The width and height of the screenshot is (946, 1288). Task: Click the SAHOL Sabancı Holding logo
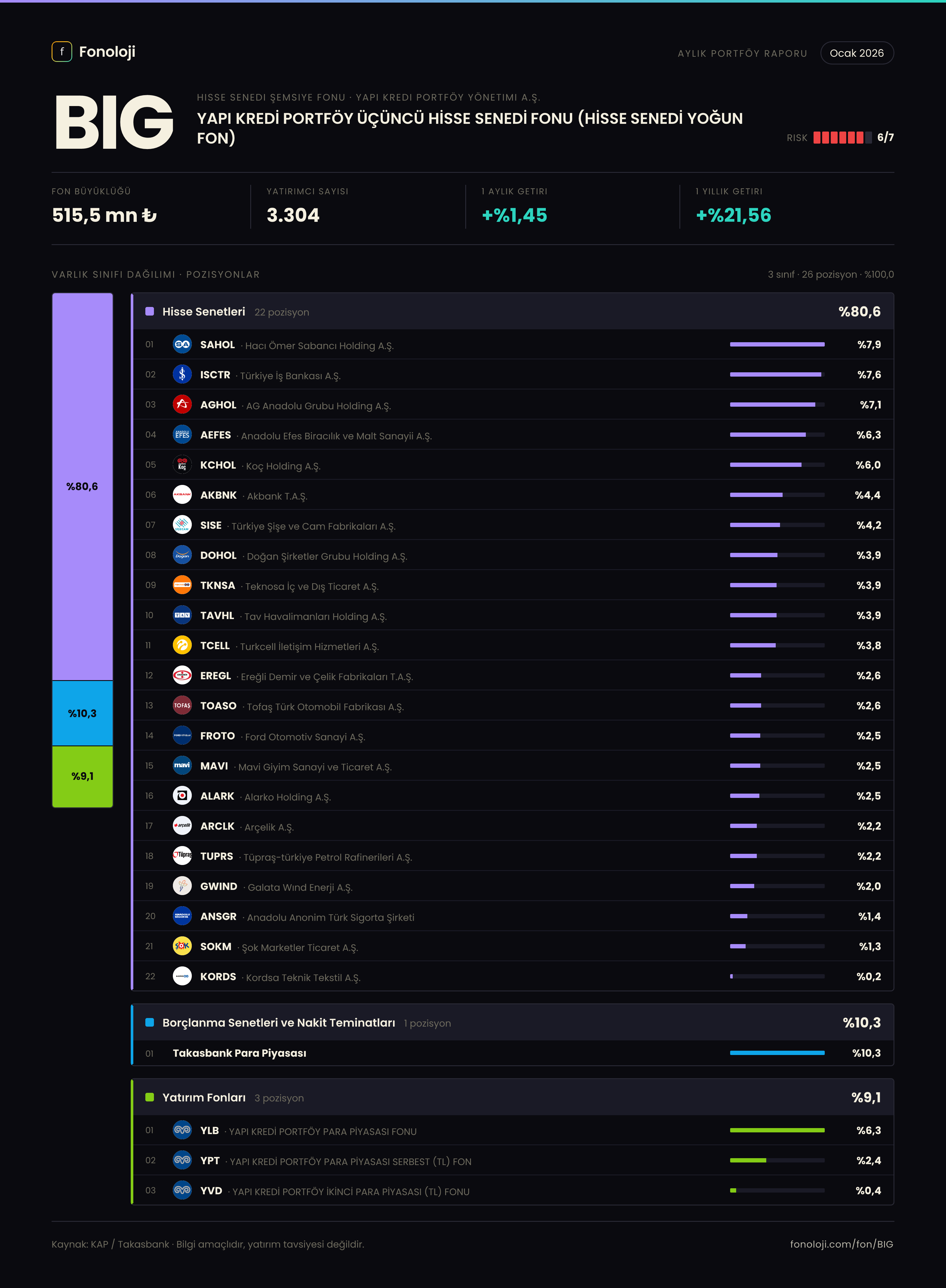click(182, 344)
